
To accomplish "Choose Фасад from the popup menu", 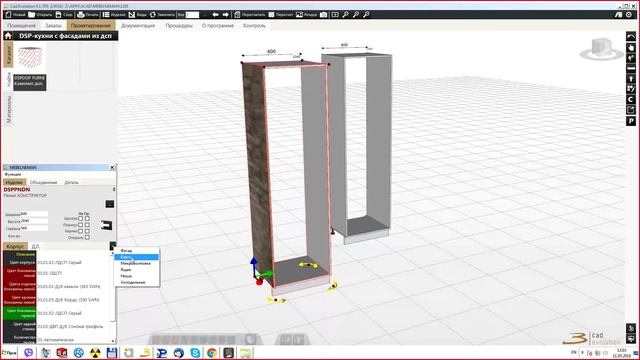I will click(137, 251).
